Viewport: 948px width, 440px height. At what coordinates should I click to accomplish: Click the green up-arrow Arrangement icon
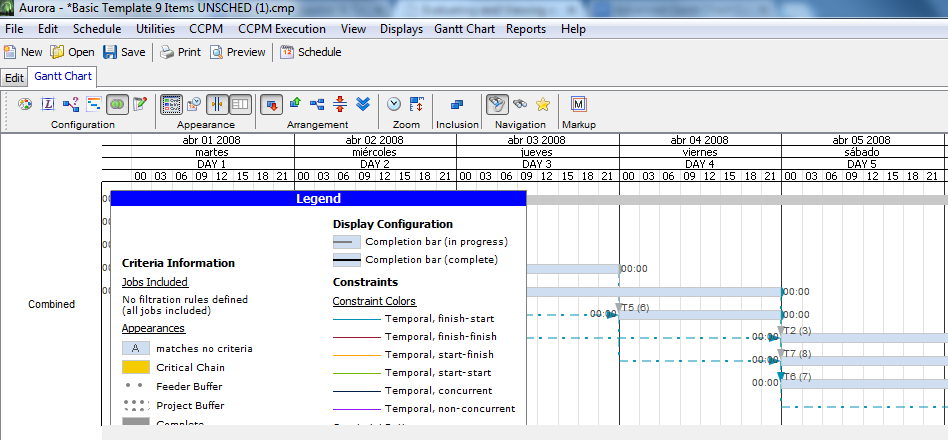[295, 104]
